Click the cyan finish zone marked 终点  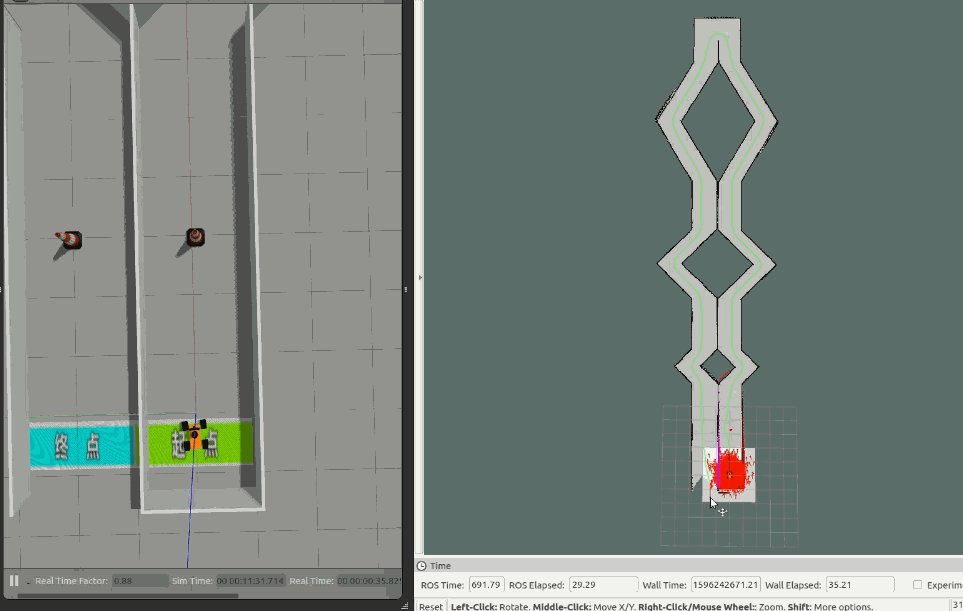coord(81,446)
